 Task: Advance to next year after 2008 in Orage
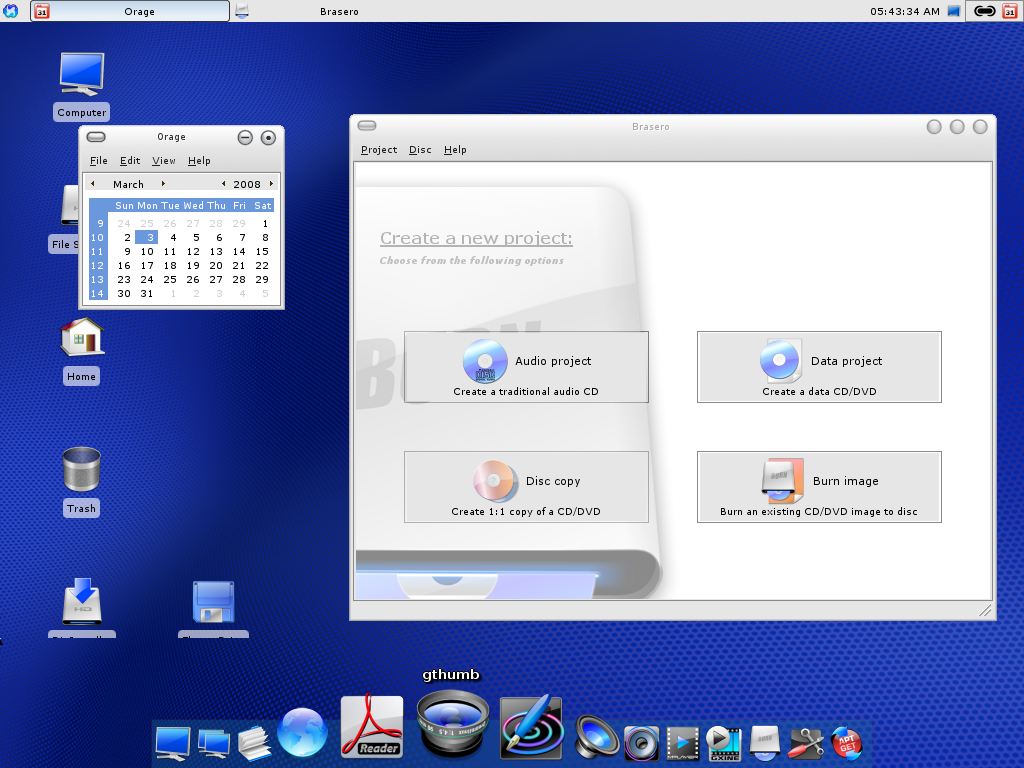[x=271, y=184]
